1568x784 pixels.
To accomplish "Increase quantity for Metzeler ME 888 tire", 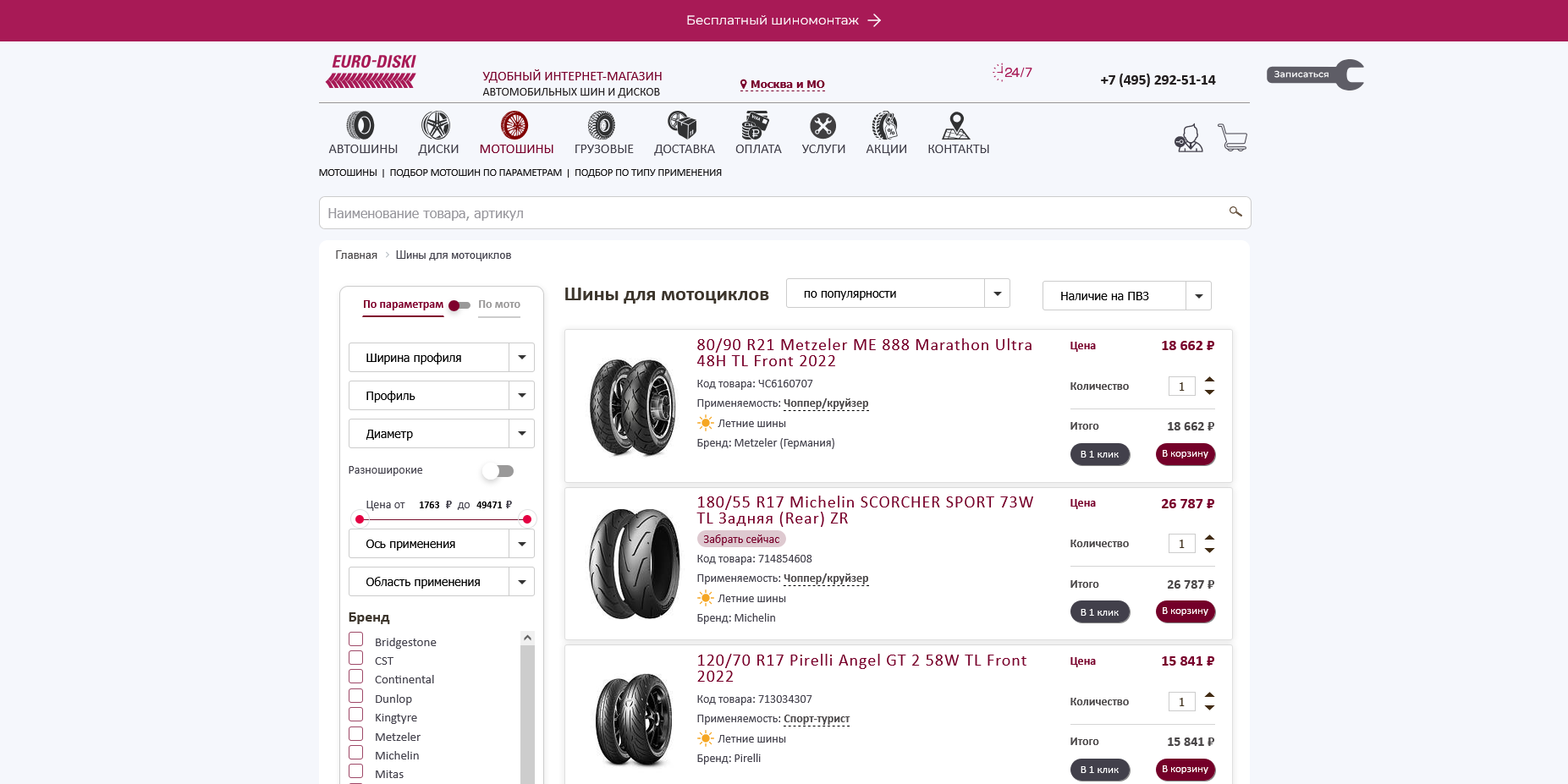I will [1210, 379].
